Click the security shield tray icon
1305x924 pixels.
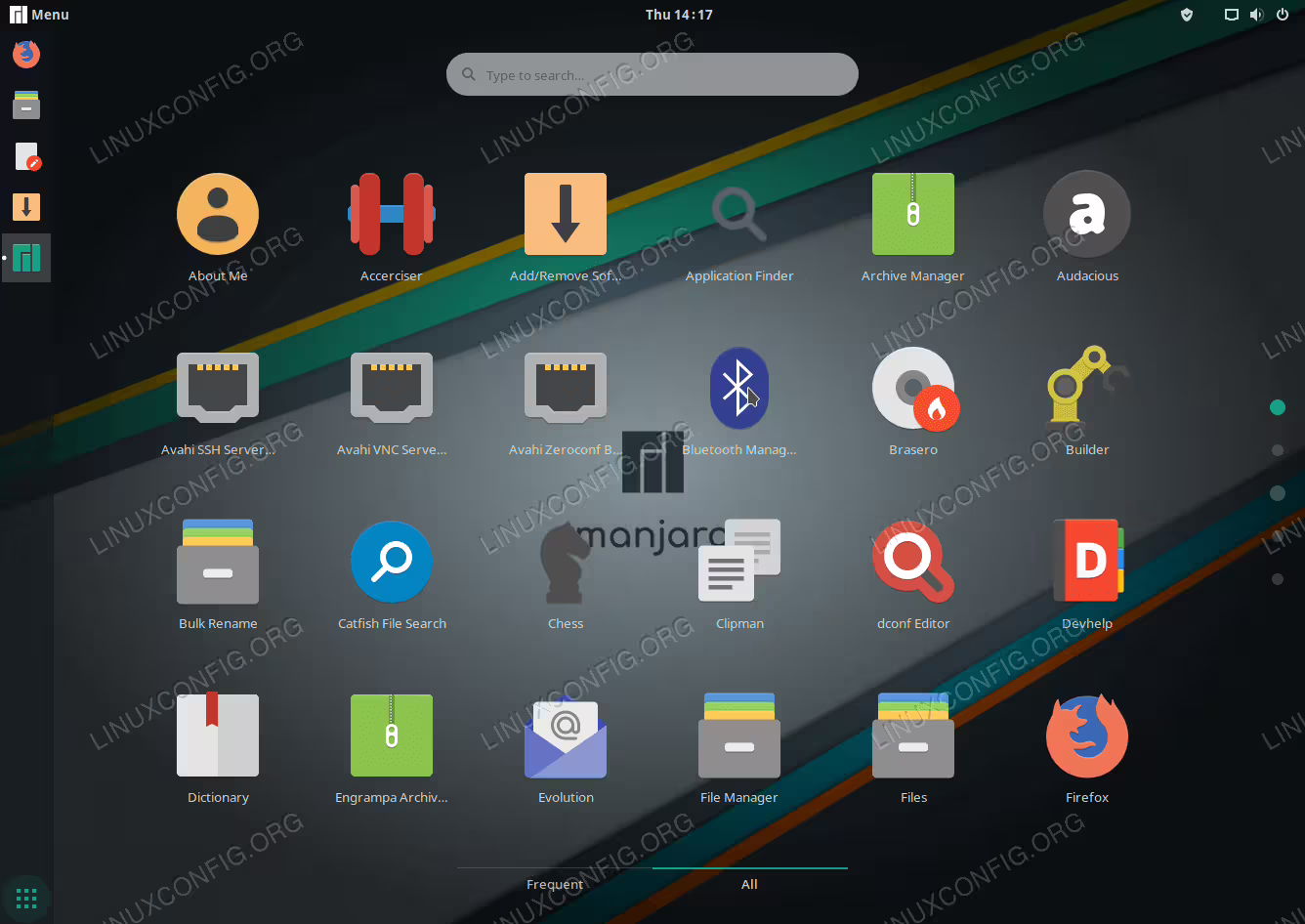point(1187,15)
